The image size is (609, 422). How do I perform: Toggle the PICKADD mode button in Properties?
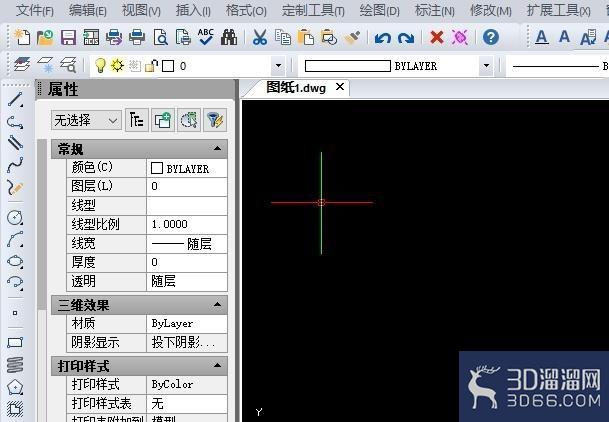pyautogui.click(x=162, y=120)
